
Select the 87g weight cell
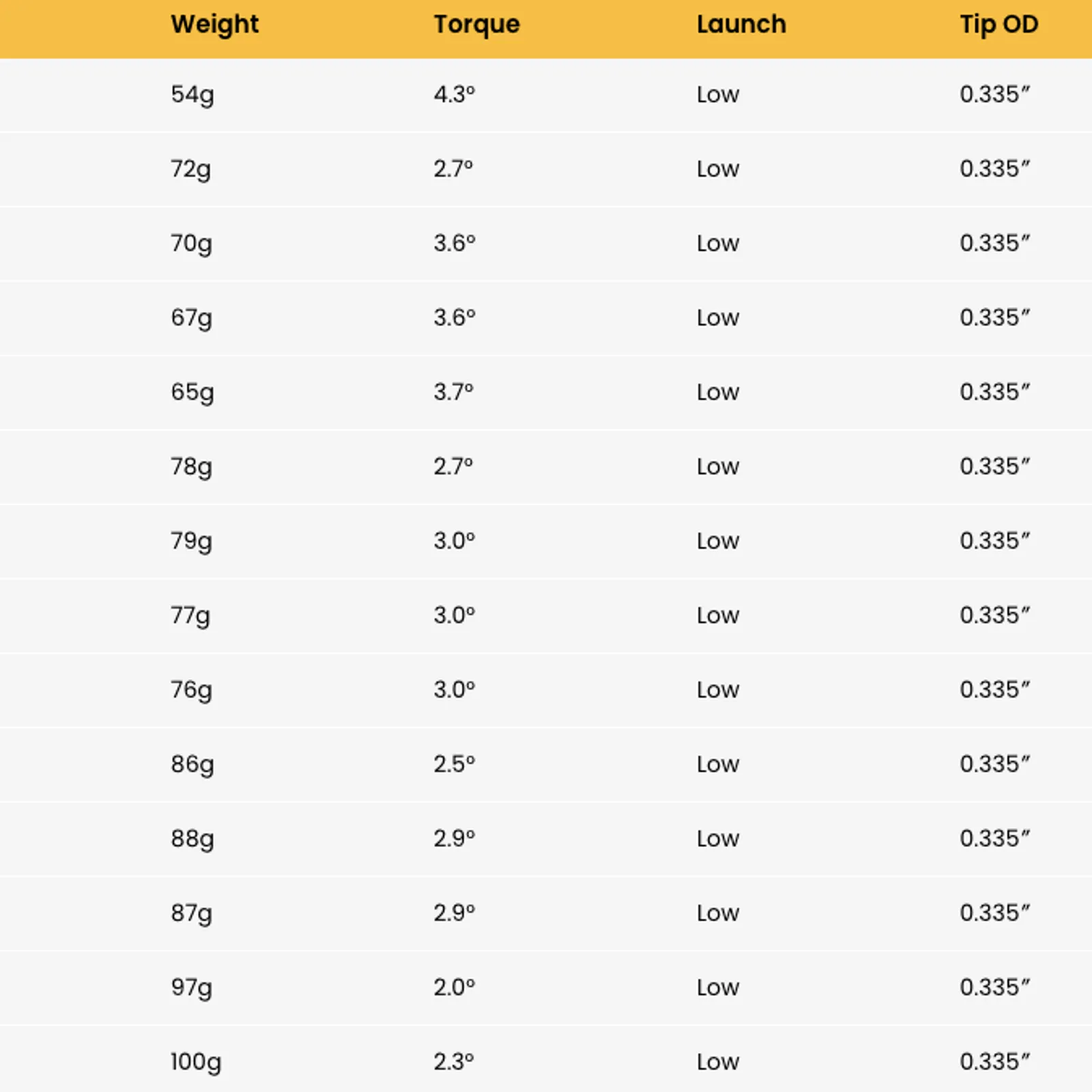191,913
